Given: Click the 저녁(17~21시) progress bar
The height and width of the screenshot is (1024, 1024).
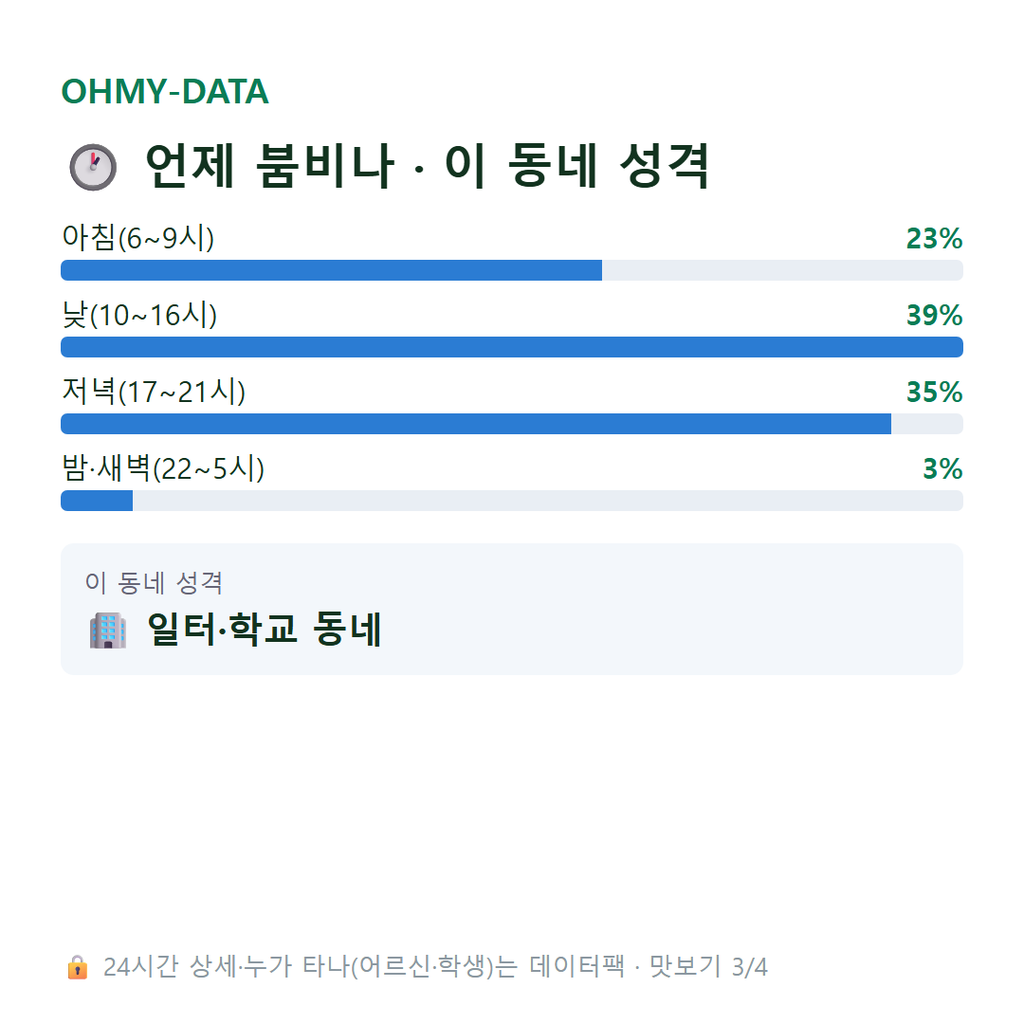Looking at the screenshot, I should pos(512,424).
